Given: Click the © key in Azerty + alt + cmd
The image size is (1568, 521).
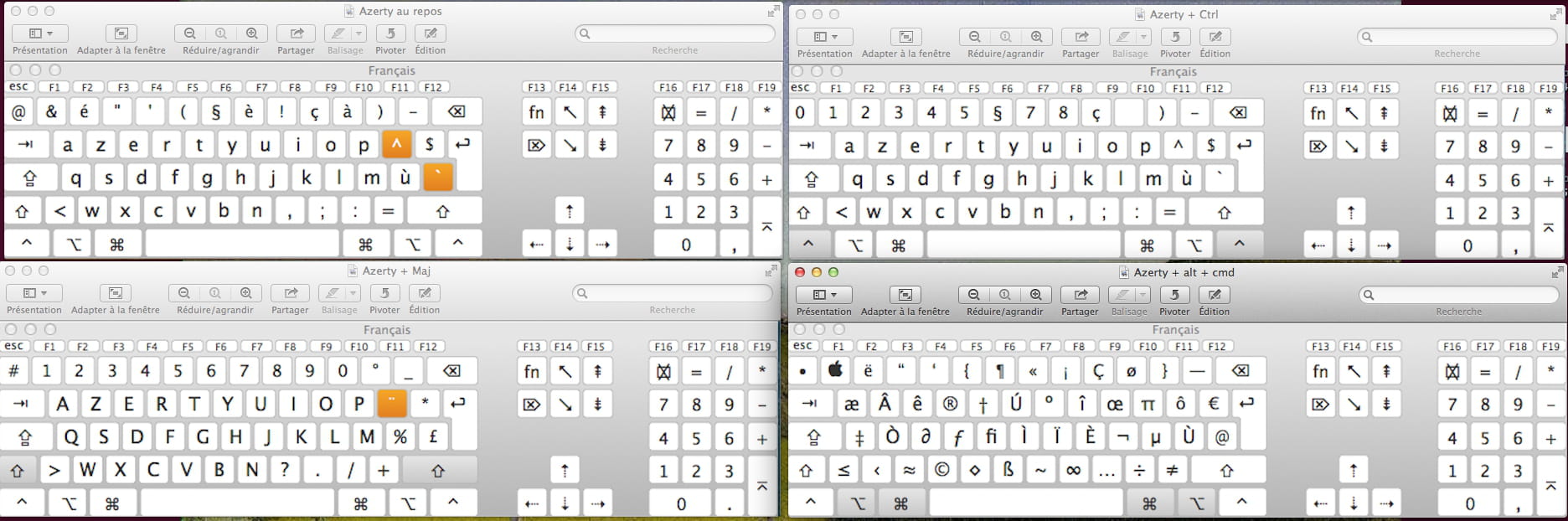Looking at the screenshot, I should (x=942, y=470).
